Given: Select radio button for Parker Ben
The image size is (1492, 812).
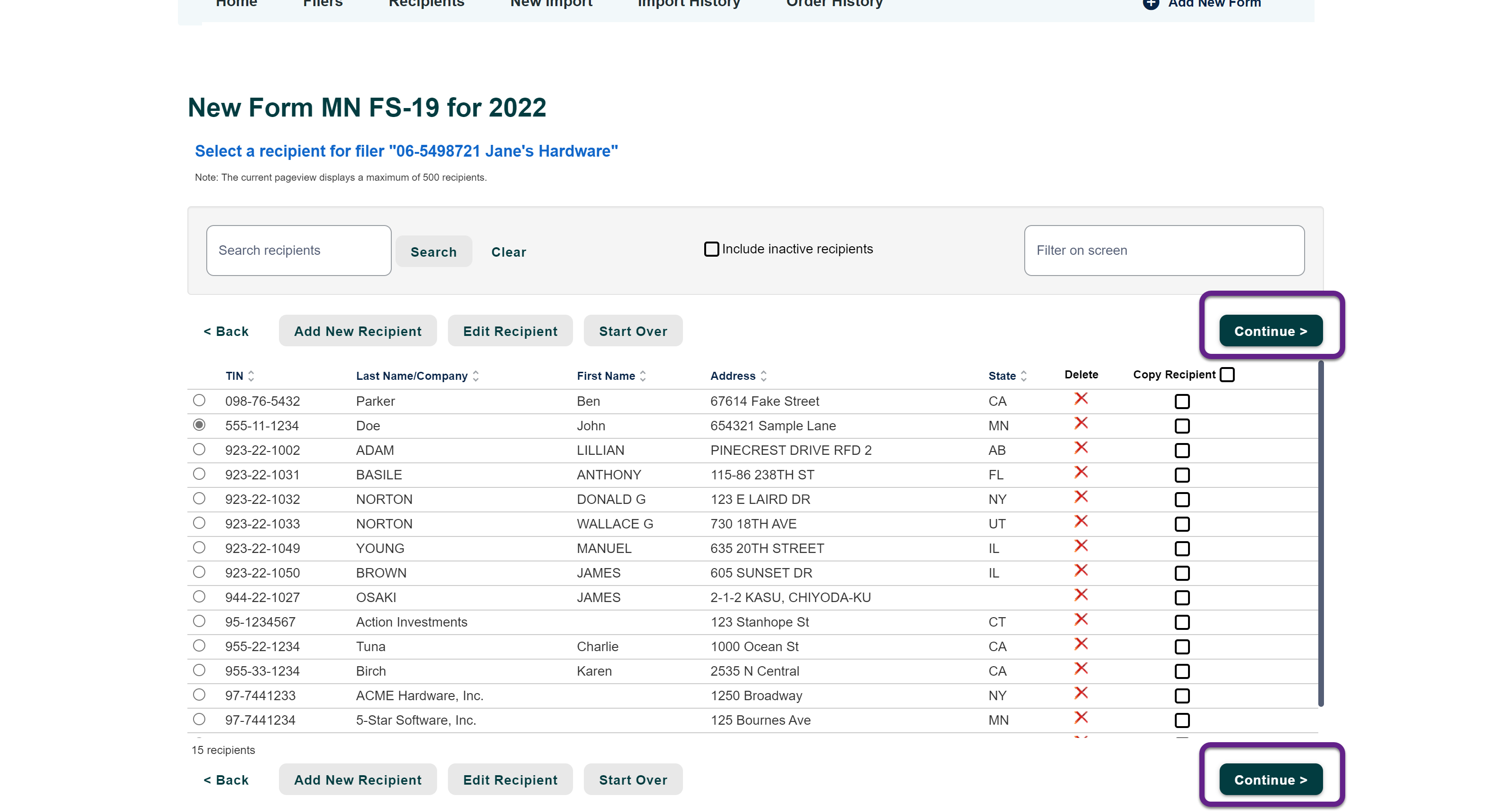Looking at the screenshot, I should (x=199, y=400).
